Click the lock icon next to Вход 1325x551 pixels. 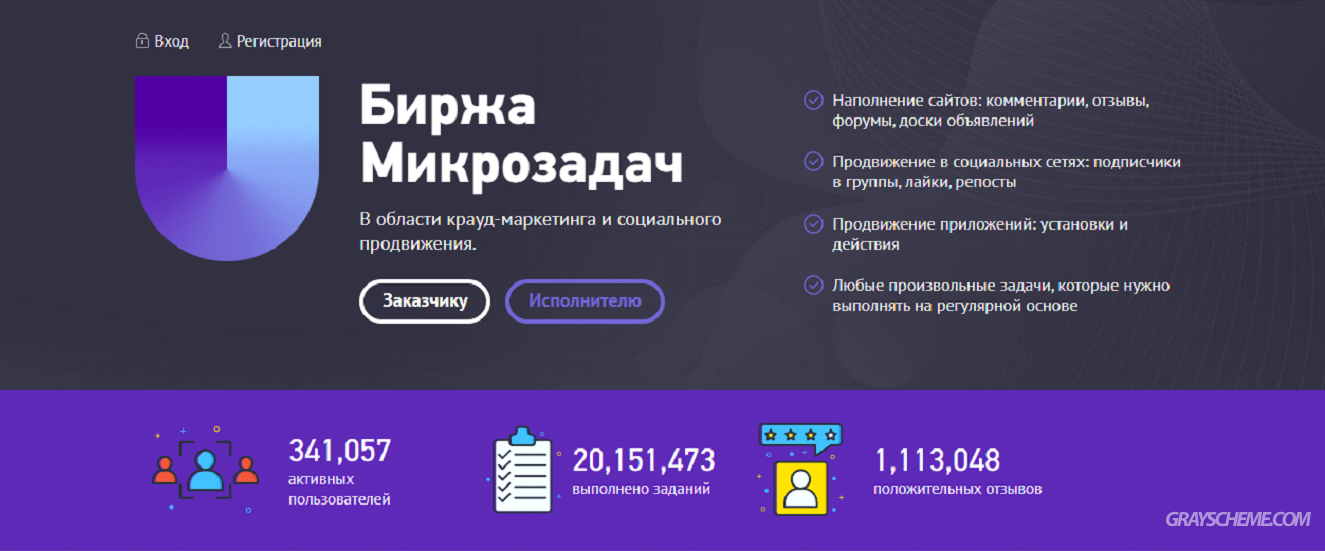pos(141,42)
